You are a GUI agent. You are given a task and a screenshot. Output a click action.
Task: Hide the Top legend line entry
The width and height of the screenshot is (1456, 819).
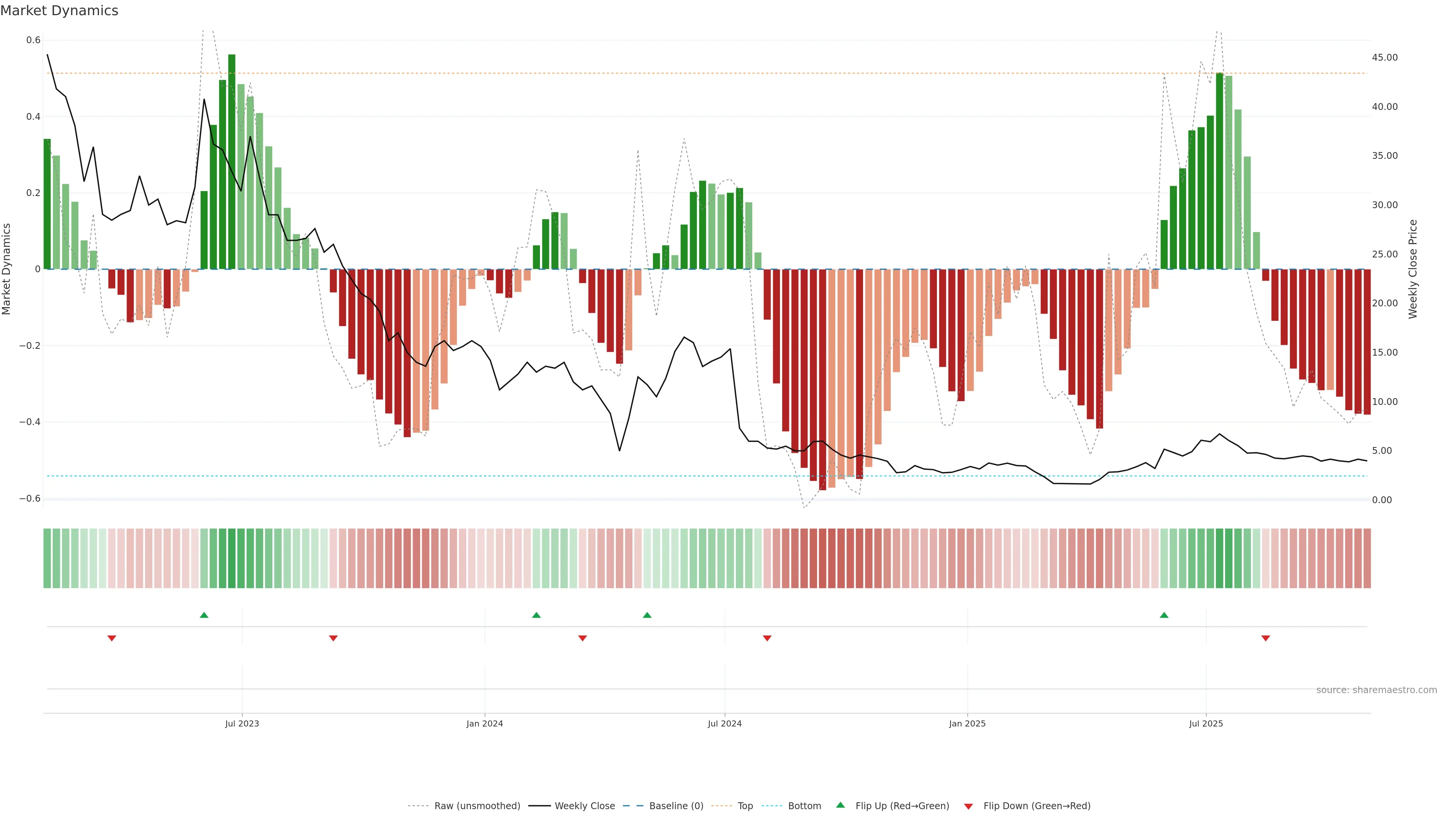(745, 806)
